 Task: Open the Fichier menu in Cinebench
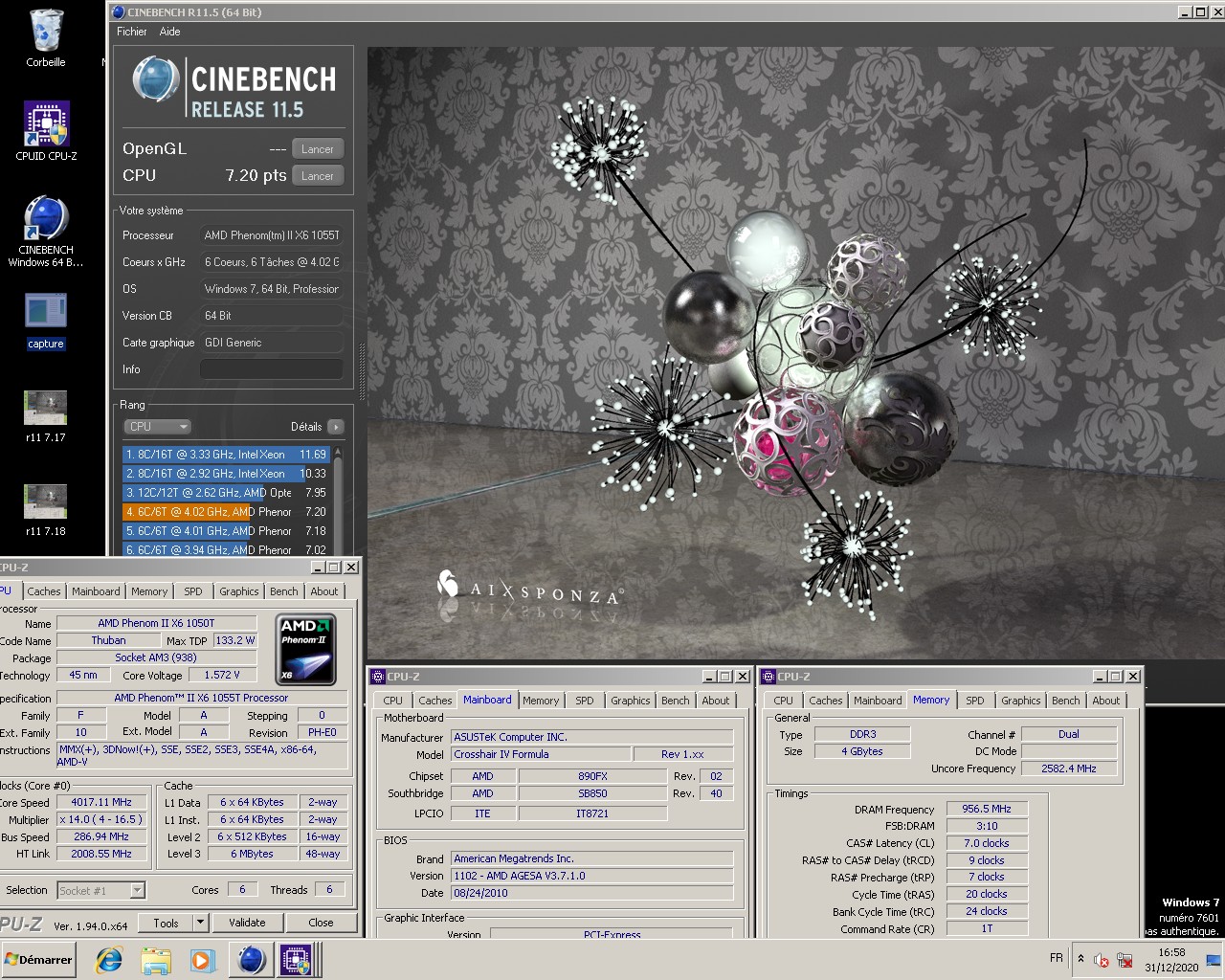pyautogui.click(x=132, y=32)
